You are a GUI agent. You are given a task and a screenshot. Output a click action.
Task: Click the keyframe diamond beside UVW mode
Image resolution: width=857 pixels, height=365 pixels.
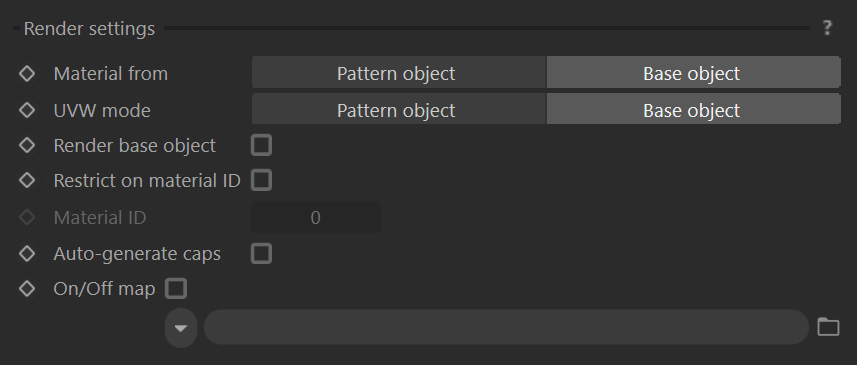[x=27, y=110]
